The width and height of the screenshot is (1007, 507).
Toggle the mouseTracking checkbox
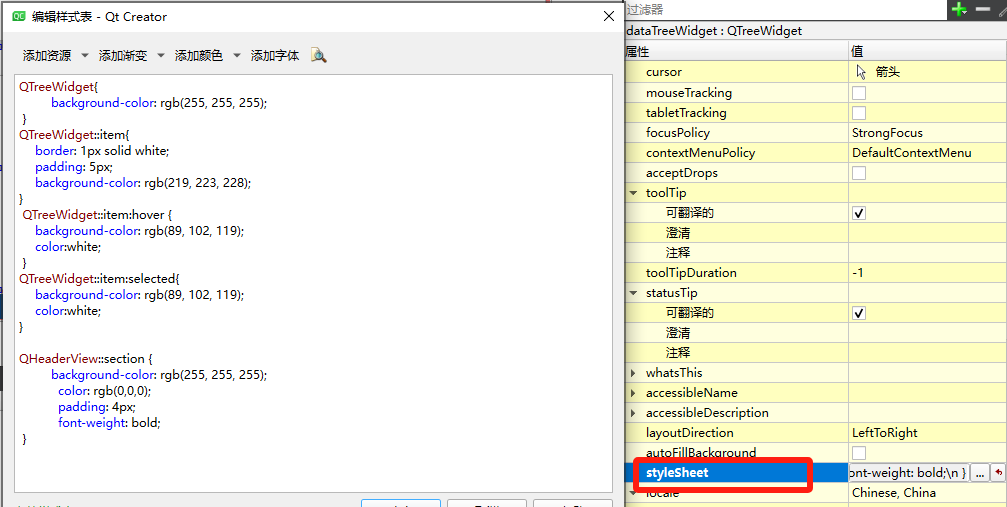859,93
